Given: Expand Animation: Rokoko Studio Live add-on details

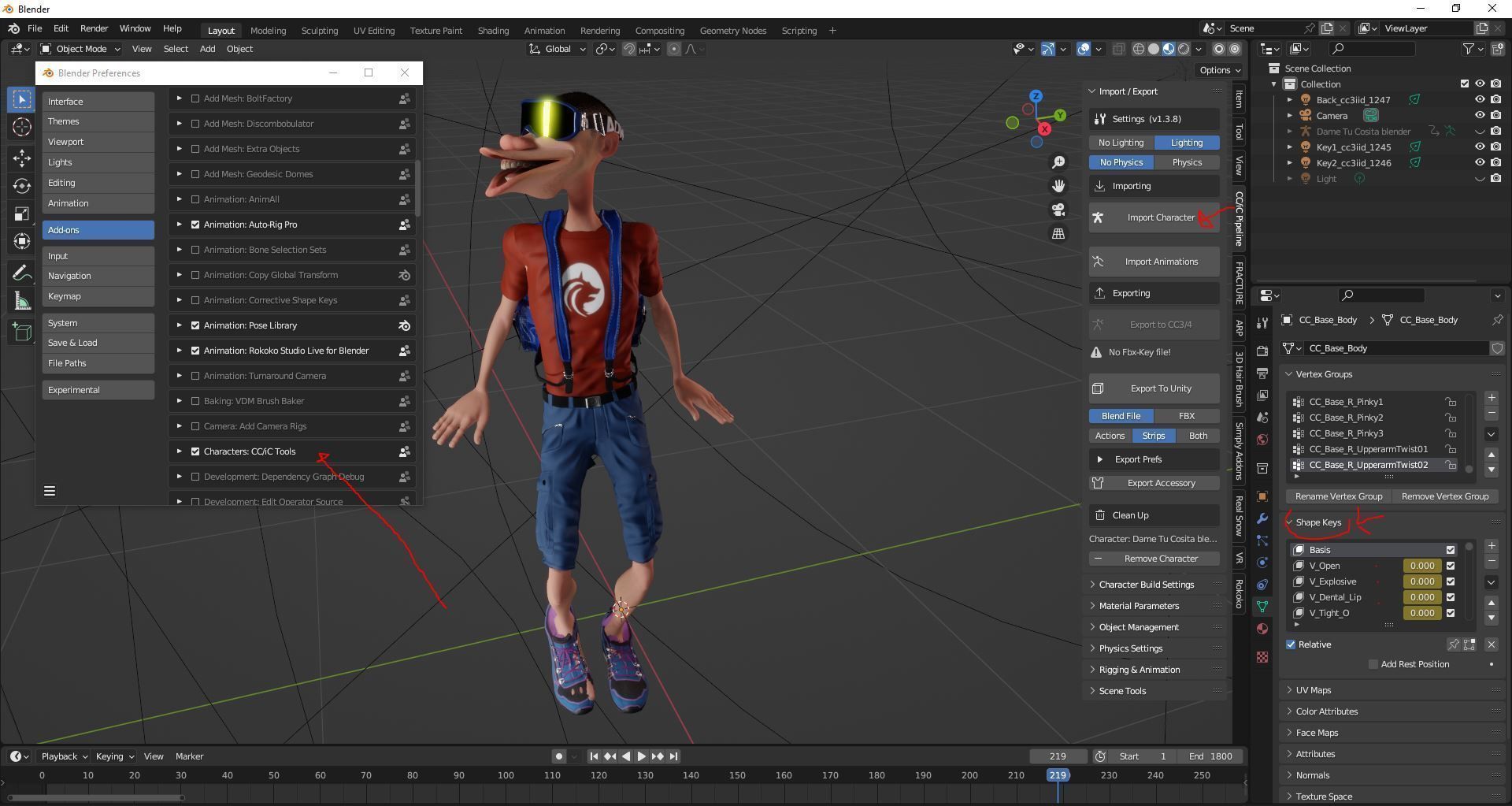Looking at the screenshot, I should (179, 351).
